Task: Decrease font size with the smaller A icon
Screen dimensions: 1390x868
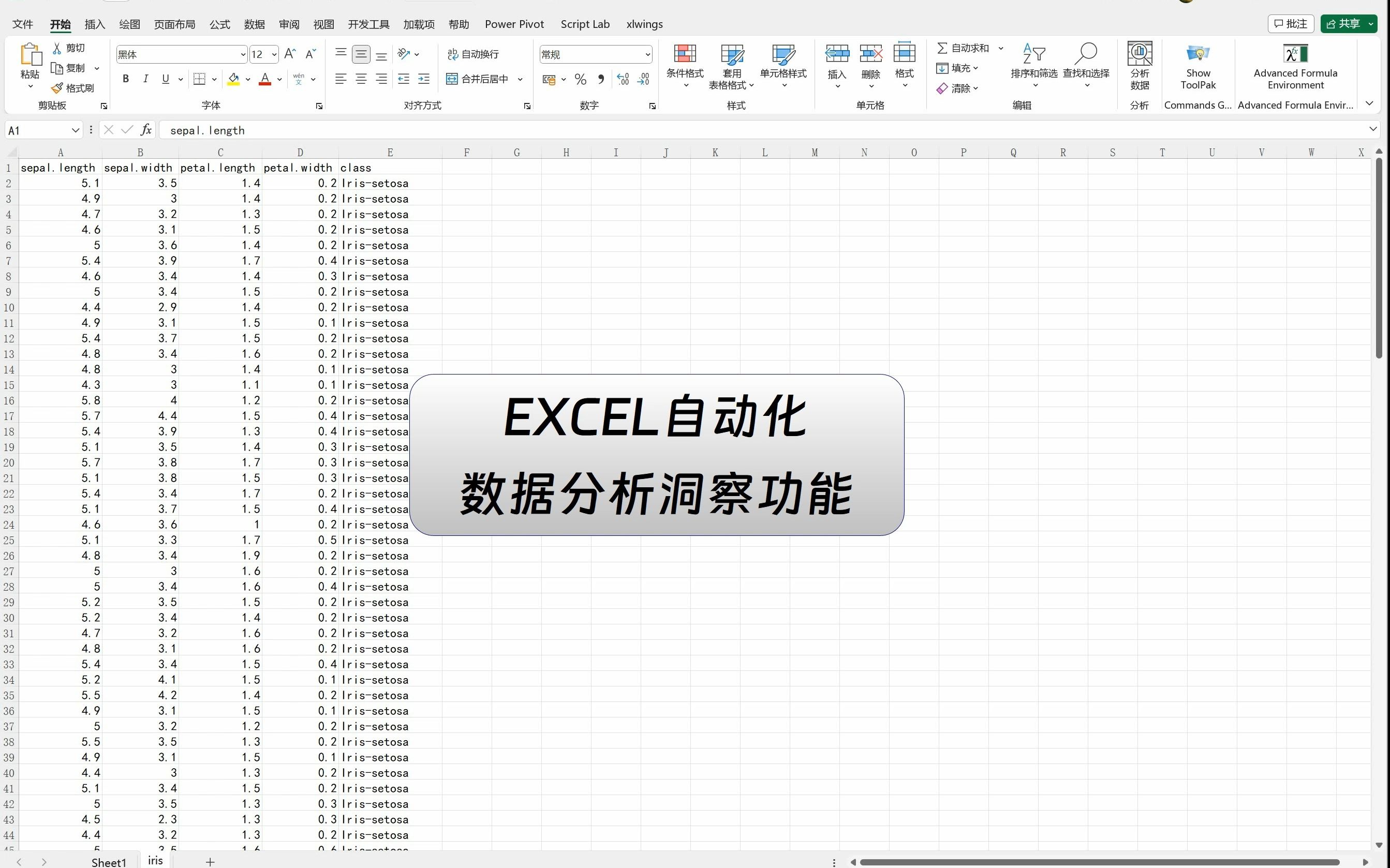Action: point(310,54)
